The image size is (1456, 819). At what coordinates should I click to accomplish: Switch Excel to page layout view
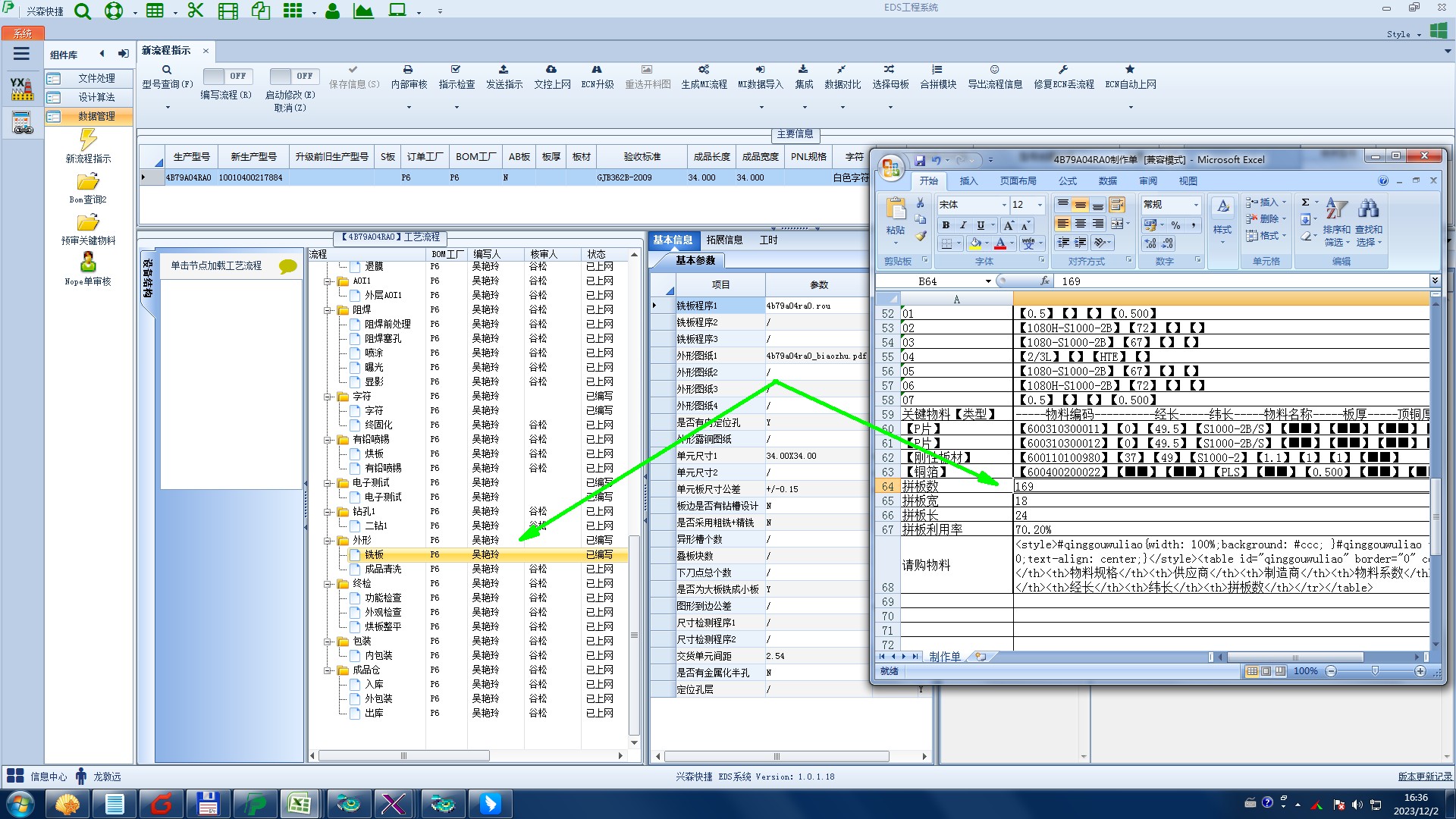click(x=1266, y=671)
